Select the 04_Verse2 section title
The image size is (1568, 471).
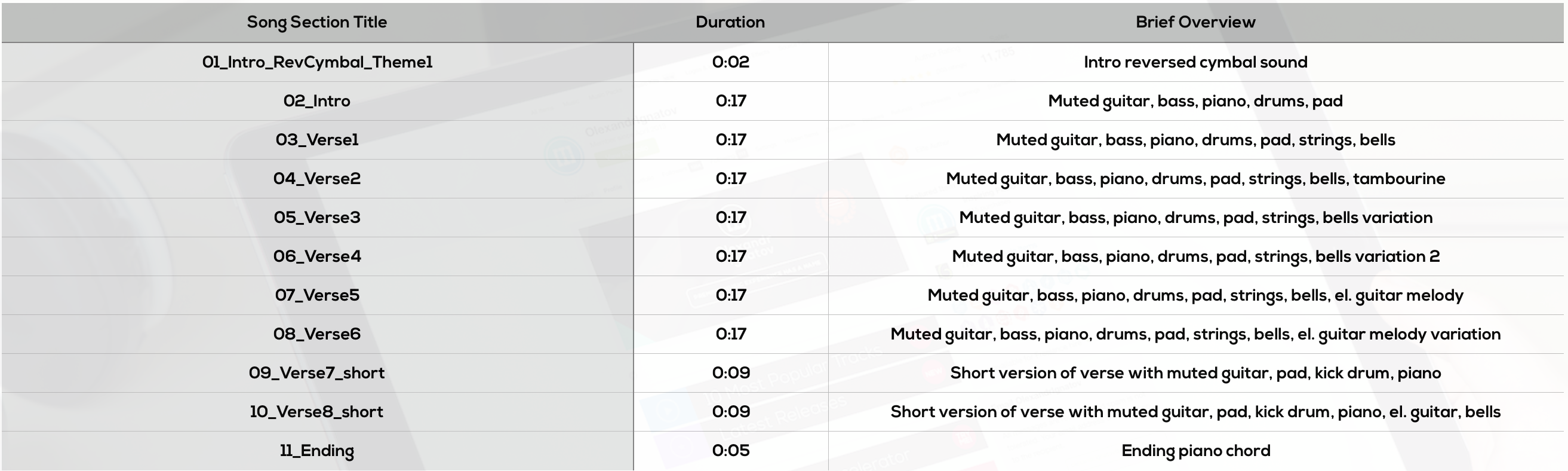coord(316,179)
